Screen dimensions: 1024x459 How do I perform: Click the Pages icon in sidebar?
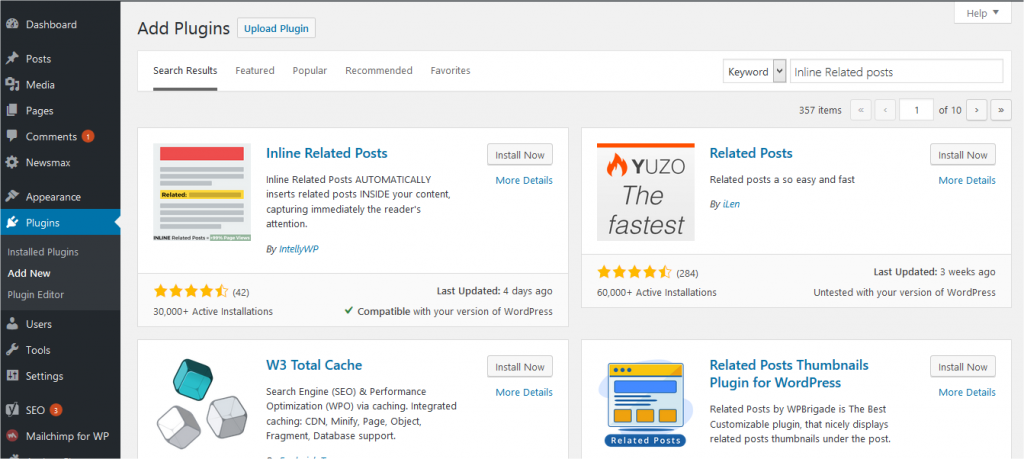pos(12,111)
